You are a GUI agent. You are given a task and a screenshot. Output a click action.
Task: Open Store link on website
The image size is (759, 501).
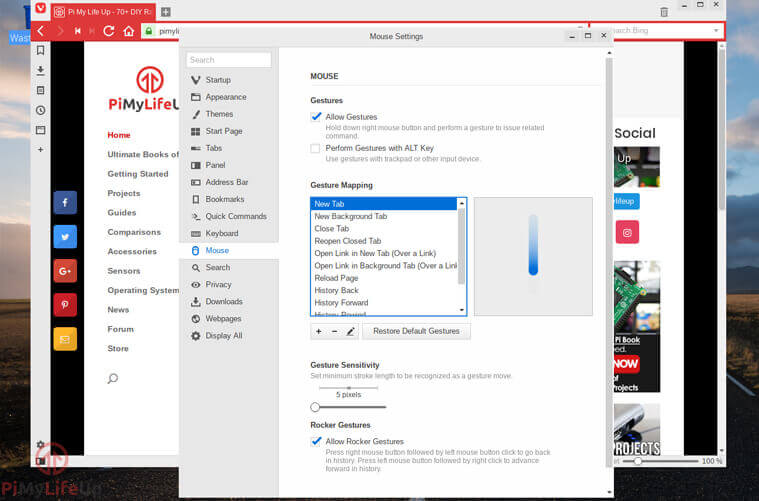[118, 349]
